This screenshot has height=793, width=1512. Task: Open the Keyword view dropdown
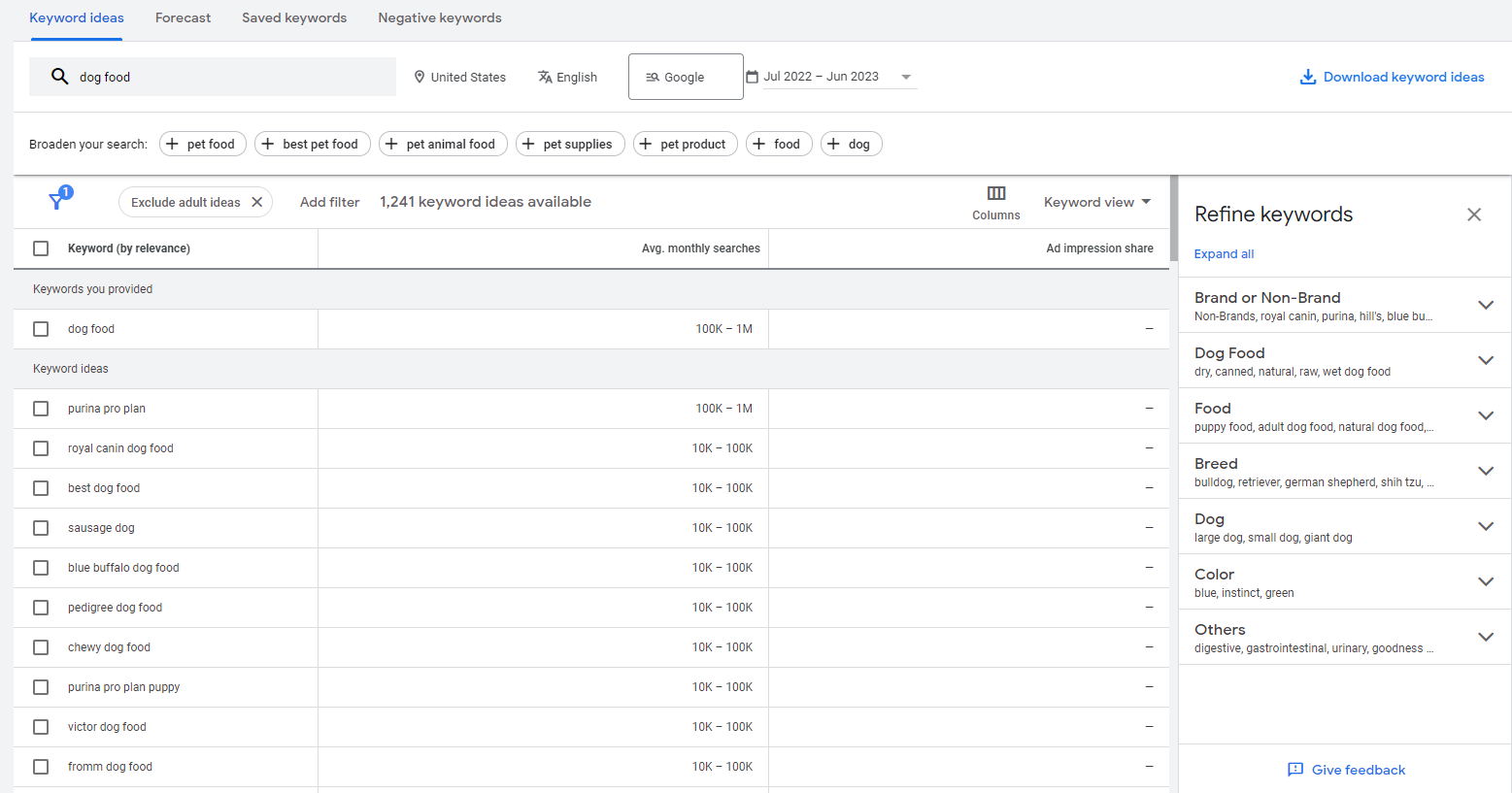coord(1096,202)
